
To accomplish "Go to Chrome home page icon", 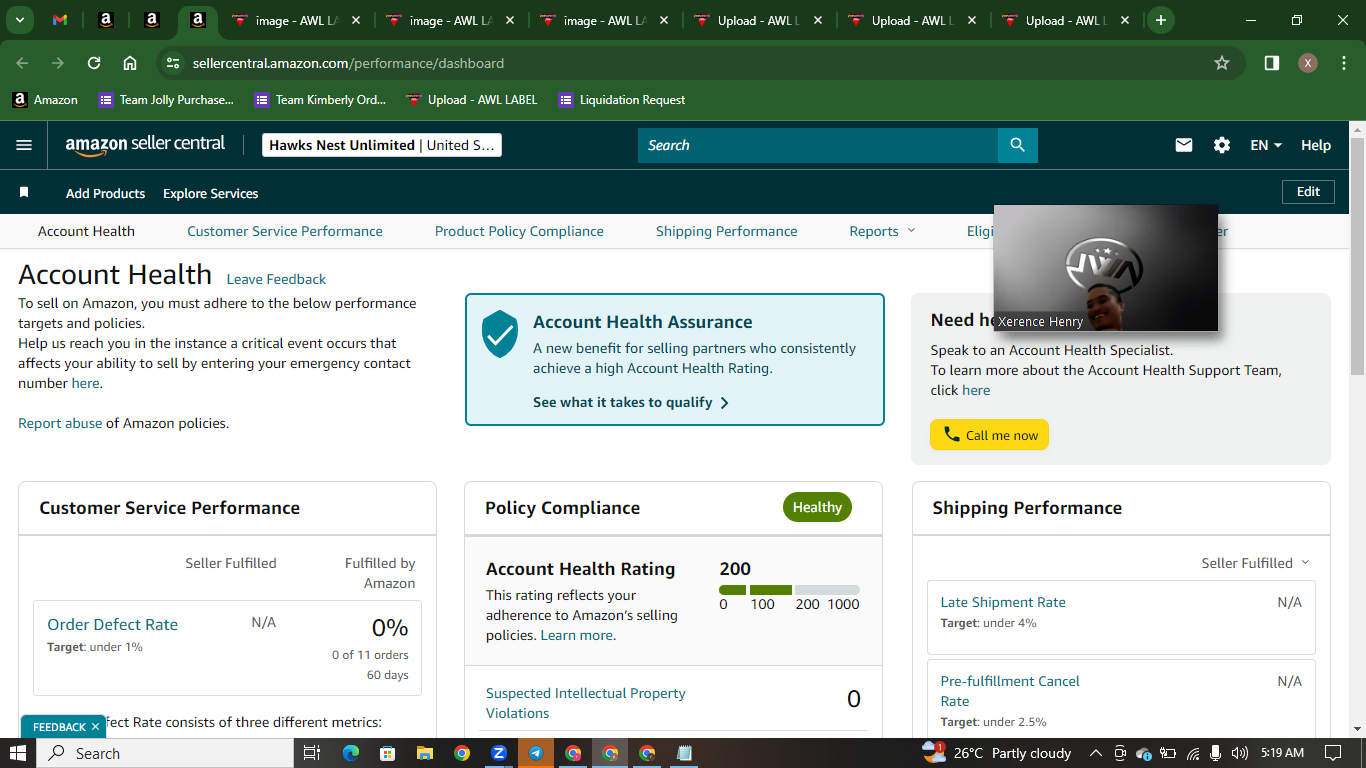I will (x=130, y=63).
